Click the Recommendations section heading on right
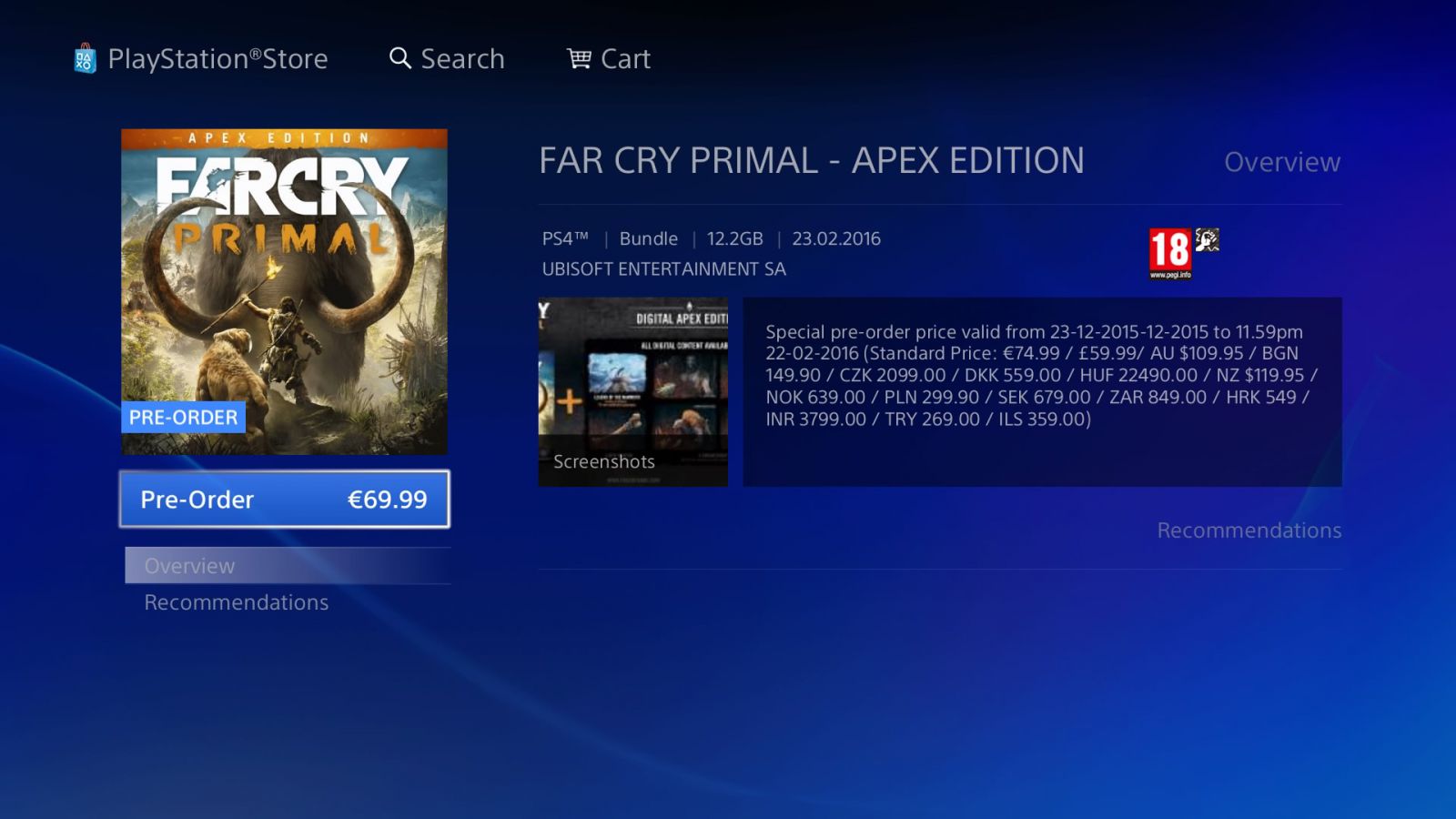Viewport: 1456px width, 819px height. pyautogui.click(x=1249, y=531)
